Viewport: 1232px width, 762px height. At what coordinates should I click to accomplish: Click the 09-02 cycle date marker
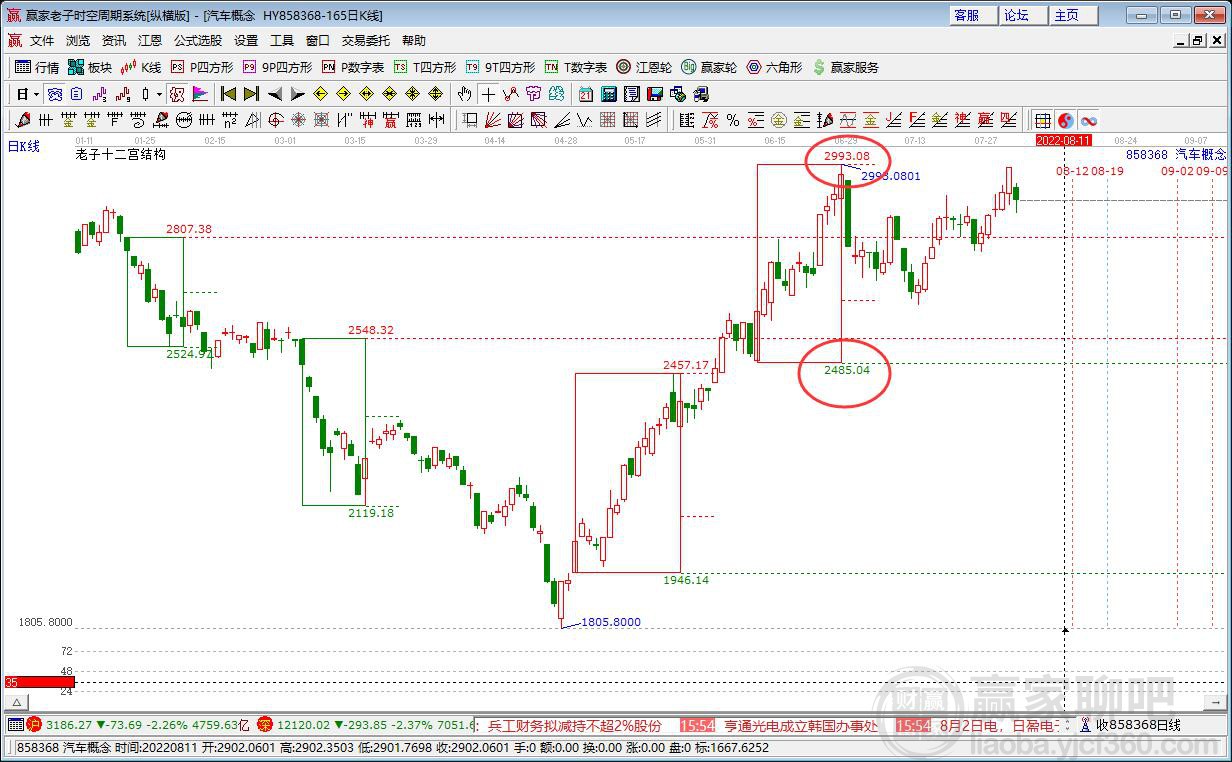pyautogui.click(x=1177, y=171)
